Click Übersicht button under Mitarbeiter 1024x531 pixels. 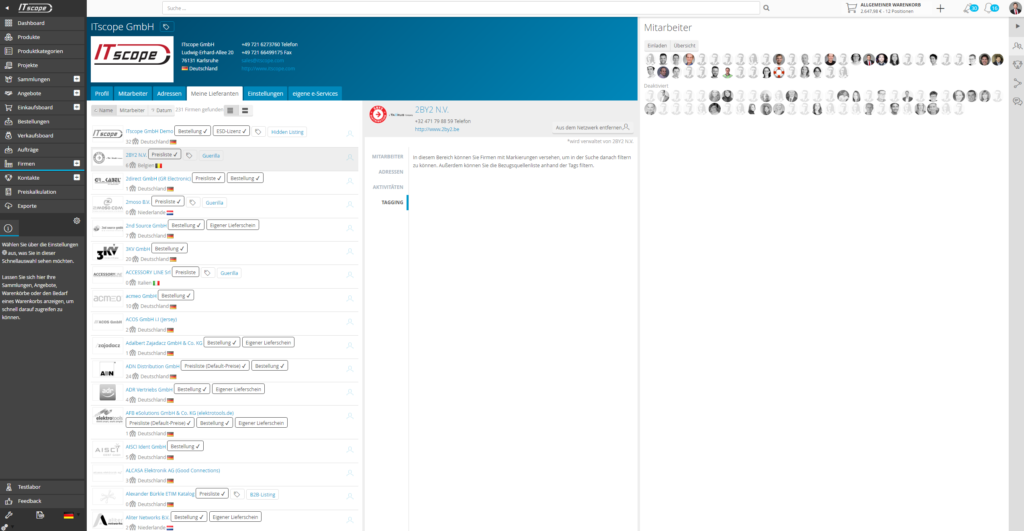tap(684, 46)
